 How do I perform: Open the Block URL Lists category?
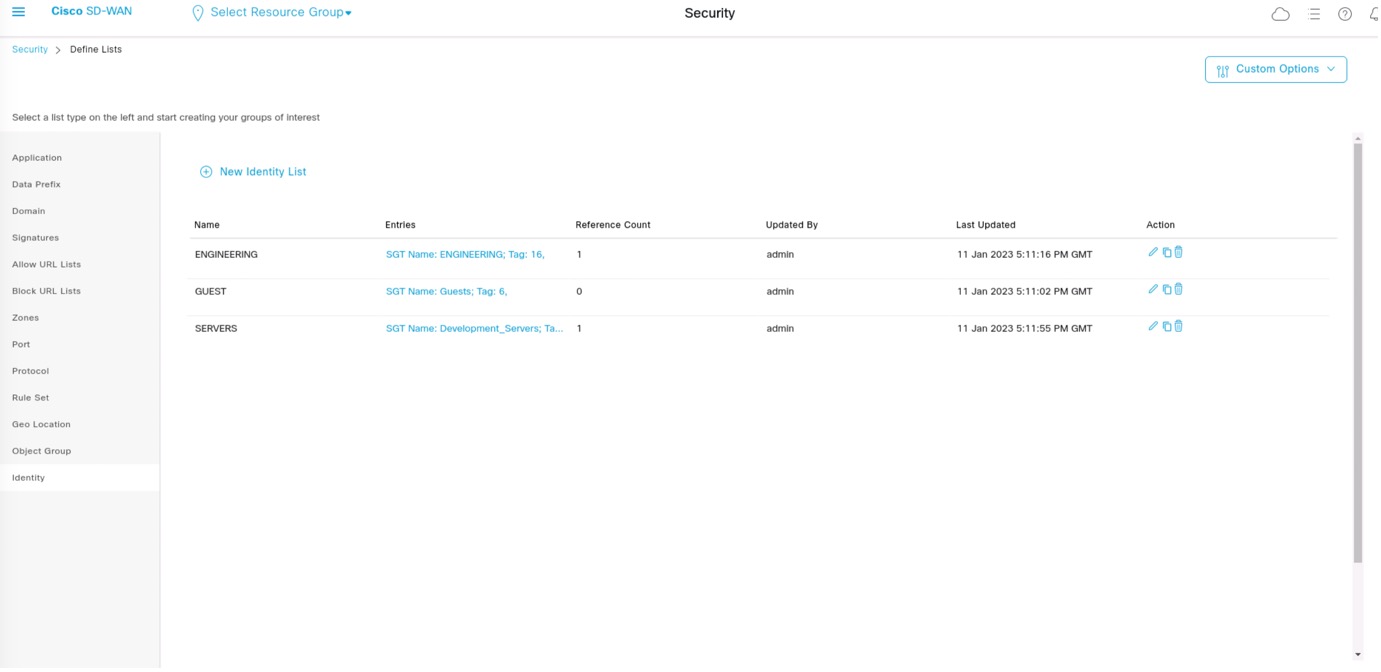[x=46, y=290]
